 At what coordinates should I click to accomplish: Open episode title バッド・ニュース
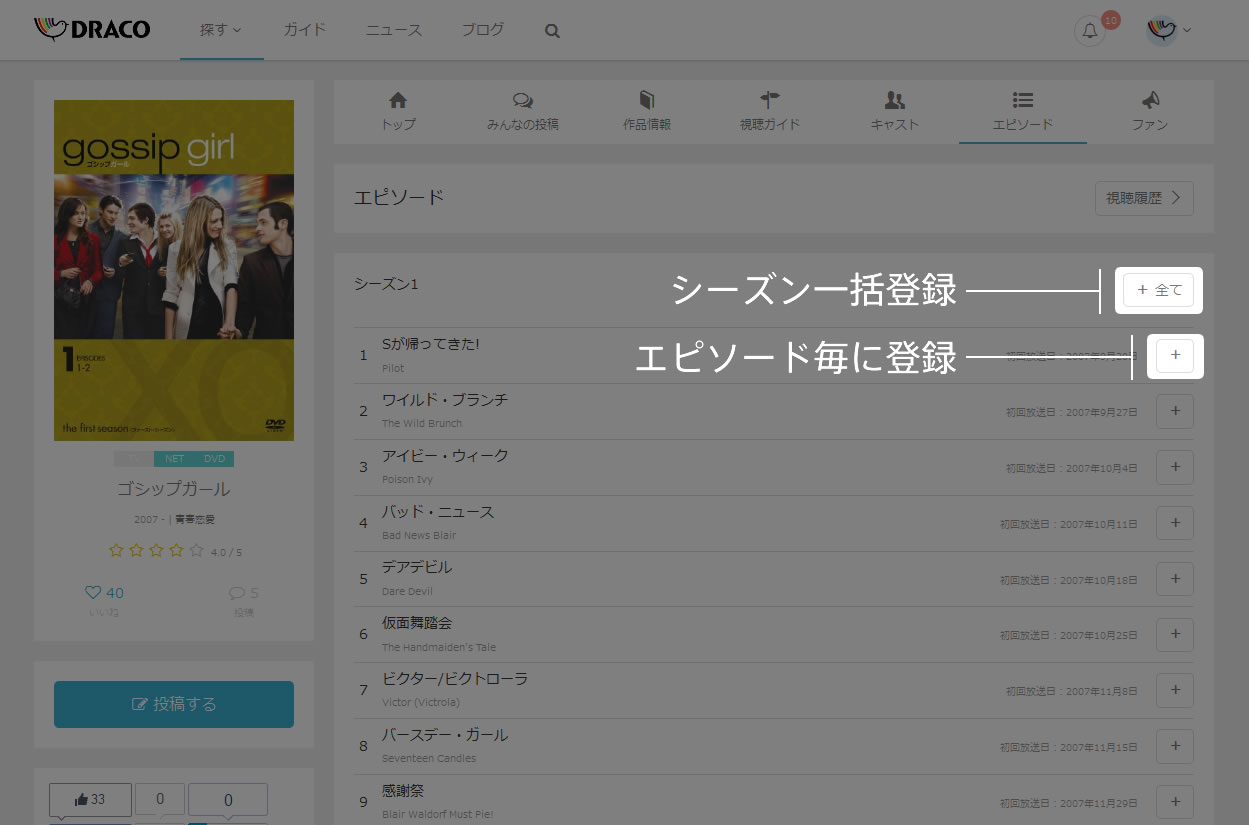pyautogui.click(x=438, y=512)
